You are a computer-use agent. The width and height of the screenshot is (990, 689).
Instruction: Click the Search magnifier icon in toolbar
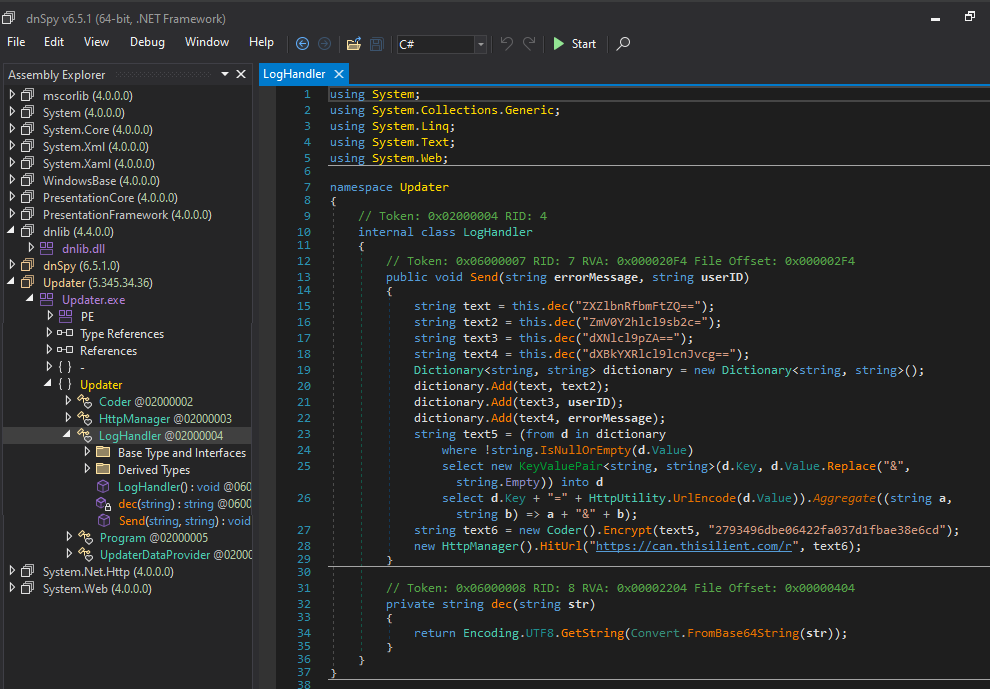click(623, 44)
